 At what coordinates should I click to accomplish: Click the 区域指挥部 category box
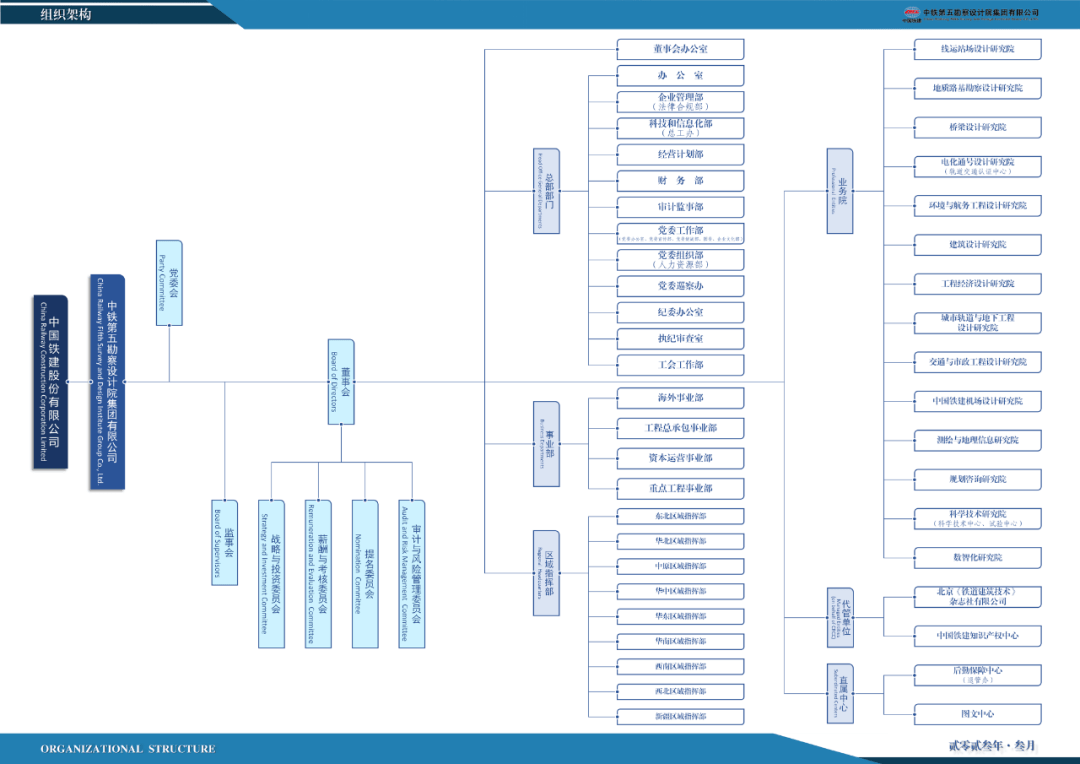546,573
